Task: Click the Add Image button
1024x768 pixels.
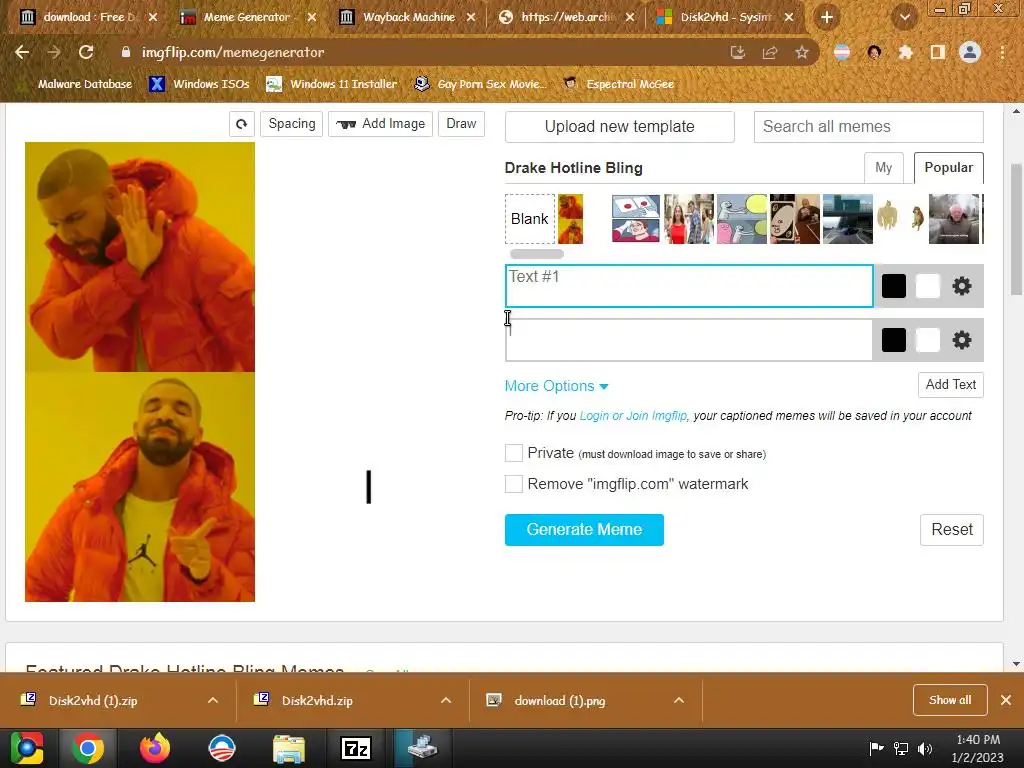Action: (x=380, y=124)
